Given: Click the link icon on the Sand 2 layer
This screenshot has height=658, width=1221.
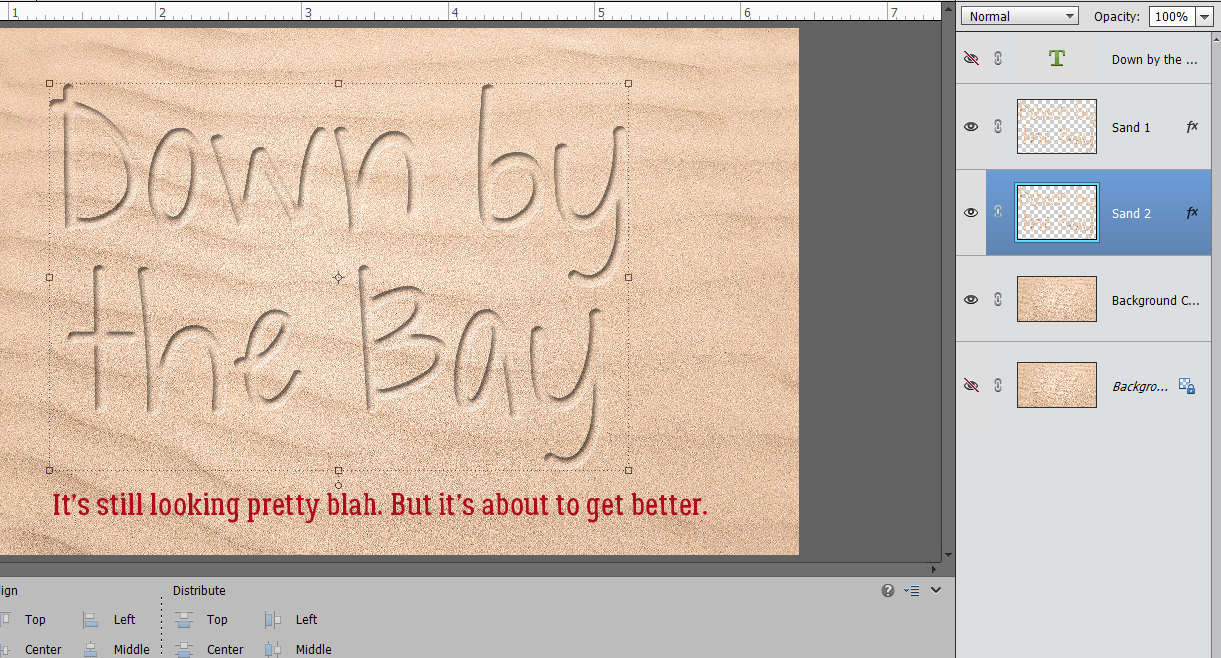Looking at the screenshot, I should (997, 213).
